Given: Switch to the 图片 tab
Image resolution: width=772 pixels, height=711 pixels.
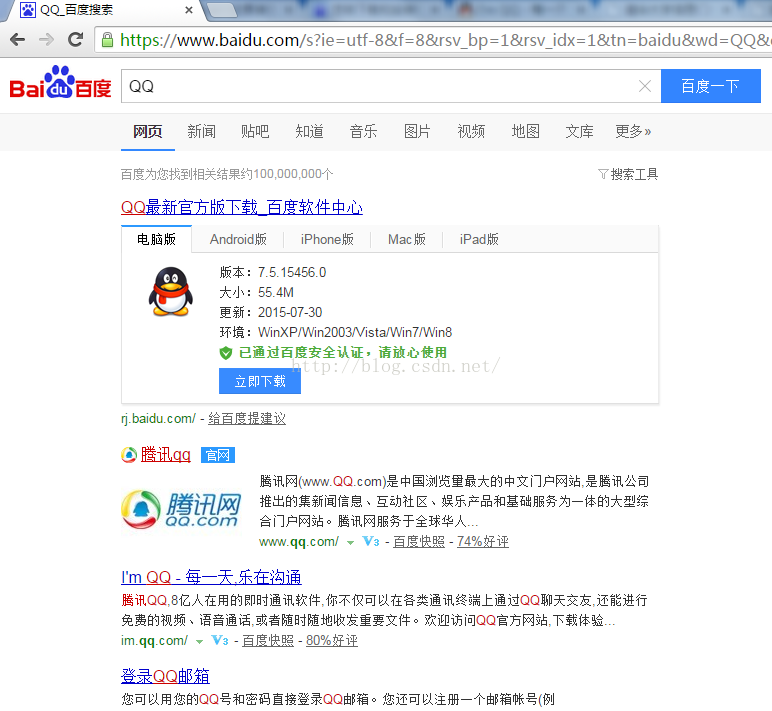Looking at the screenshot, I should 417,131.
